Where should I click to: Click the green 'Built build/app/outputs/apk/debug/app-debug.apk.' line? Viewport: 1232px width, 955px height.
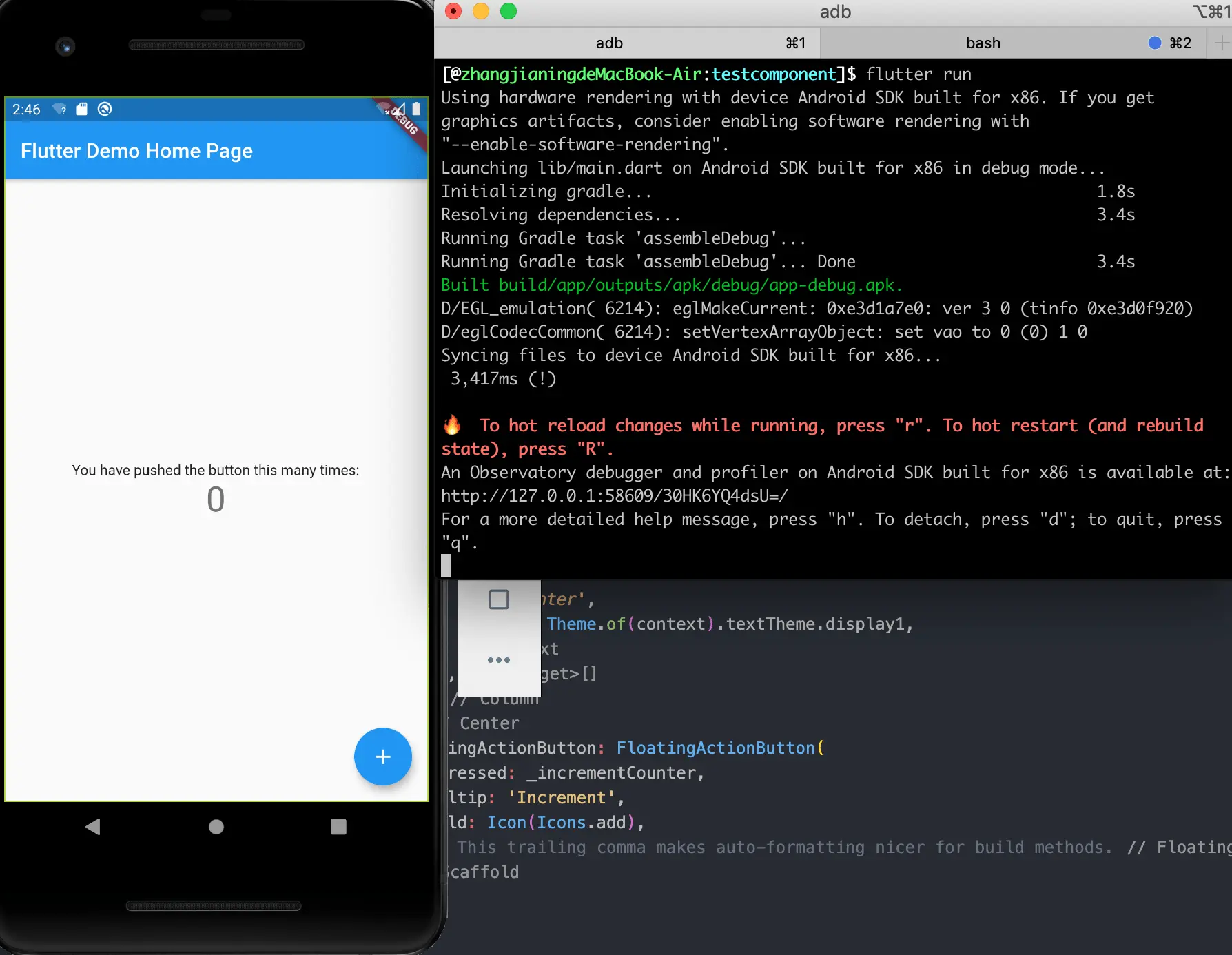pos(672,285)
